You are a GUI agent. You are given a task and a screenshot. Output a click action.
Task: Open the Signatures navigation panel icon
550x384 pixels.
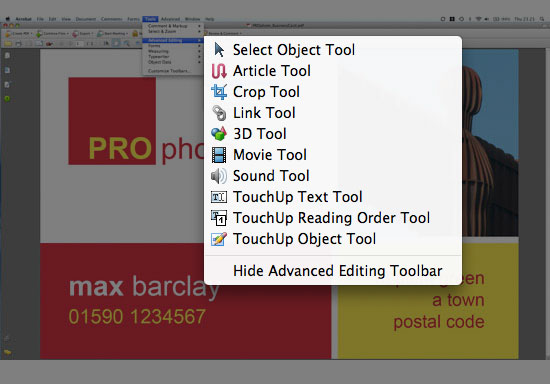7,85
